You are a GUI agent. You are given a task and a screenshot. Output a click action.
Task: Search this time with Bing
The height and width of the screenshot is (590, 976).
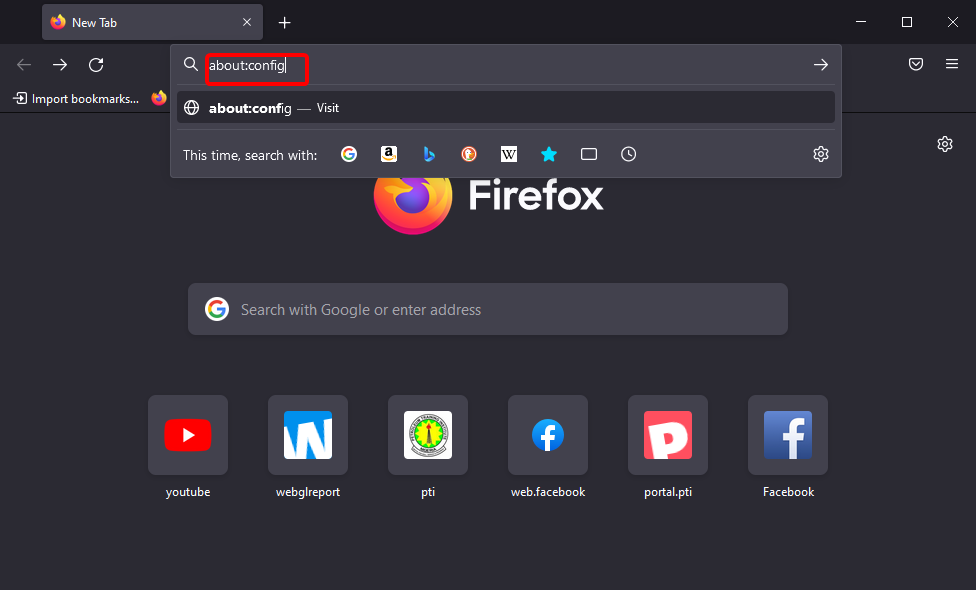click(429, 154)
